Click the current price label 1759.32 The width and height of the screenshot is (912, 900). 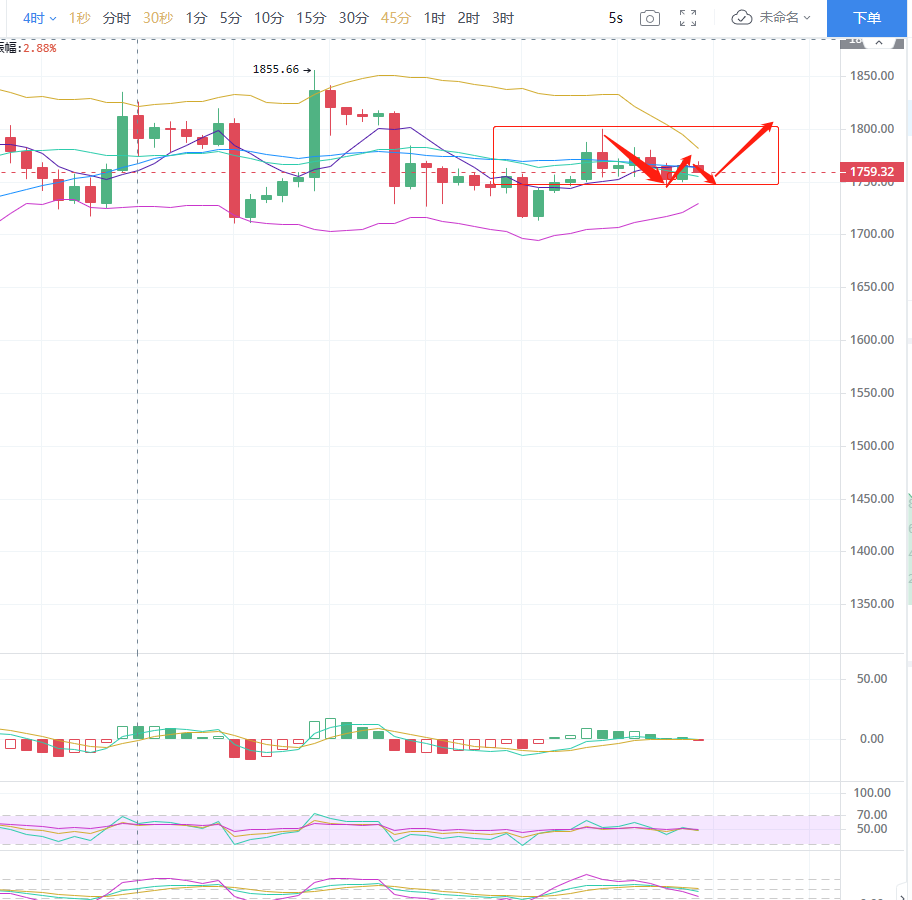(872, 172)
